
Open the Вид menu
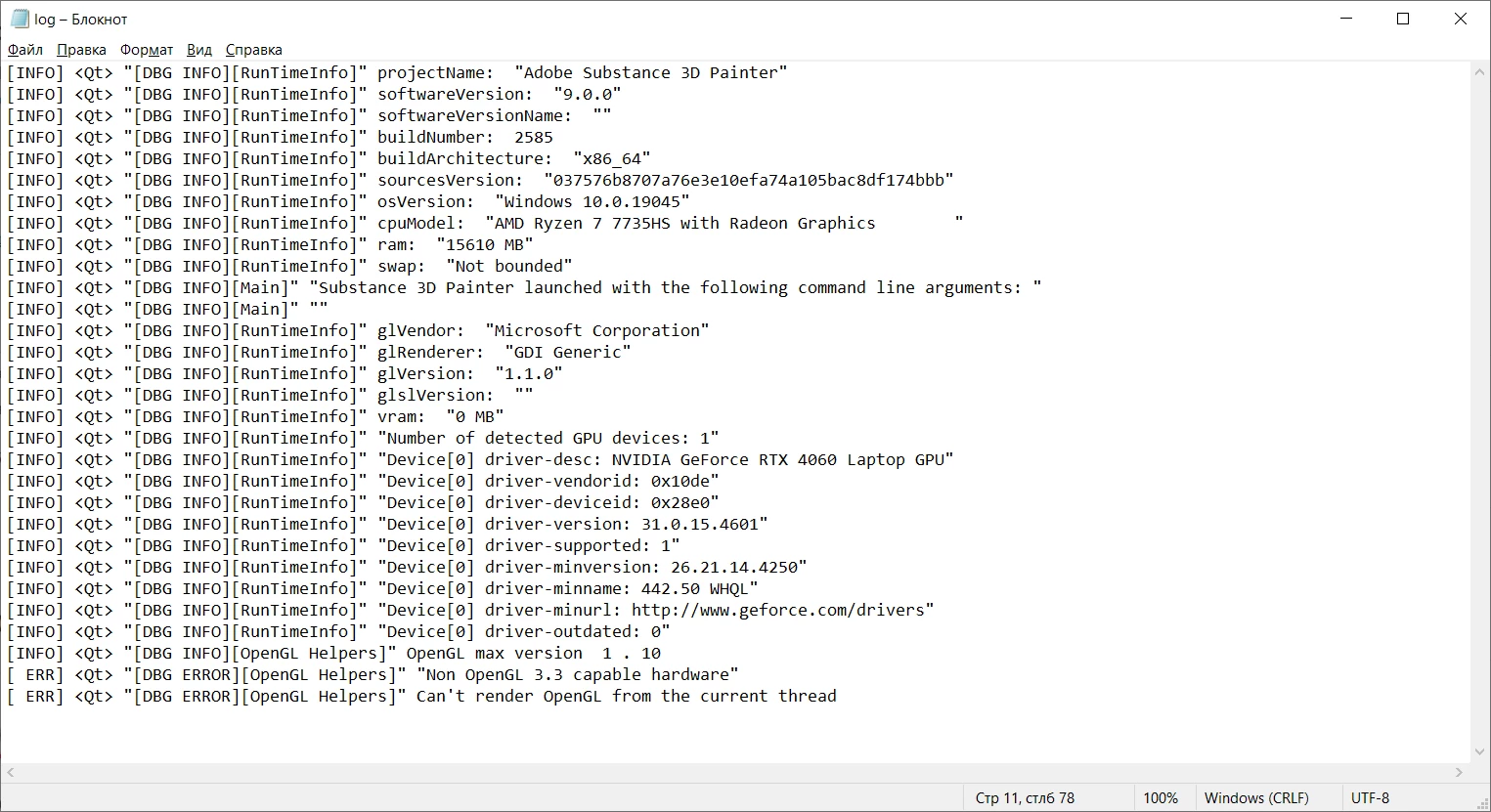coord(199,50)
